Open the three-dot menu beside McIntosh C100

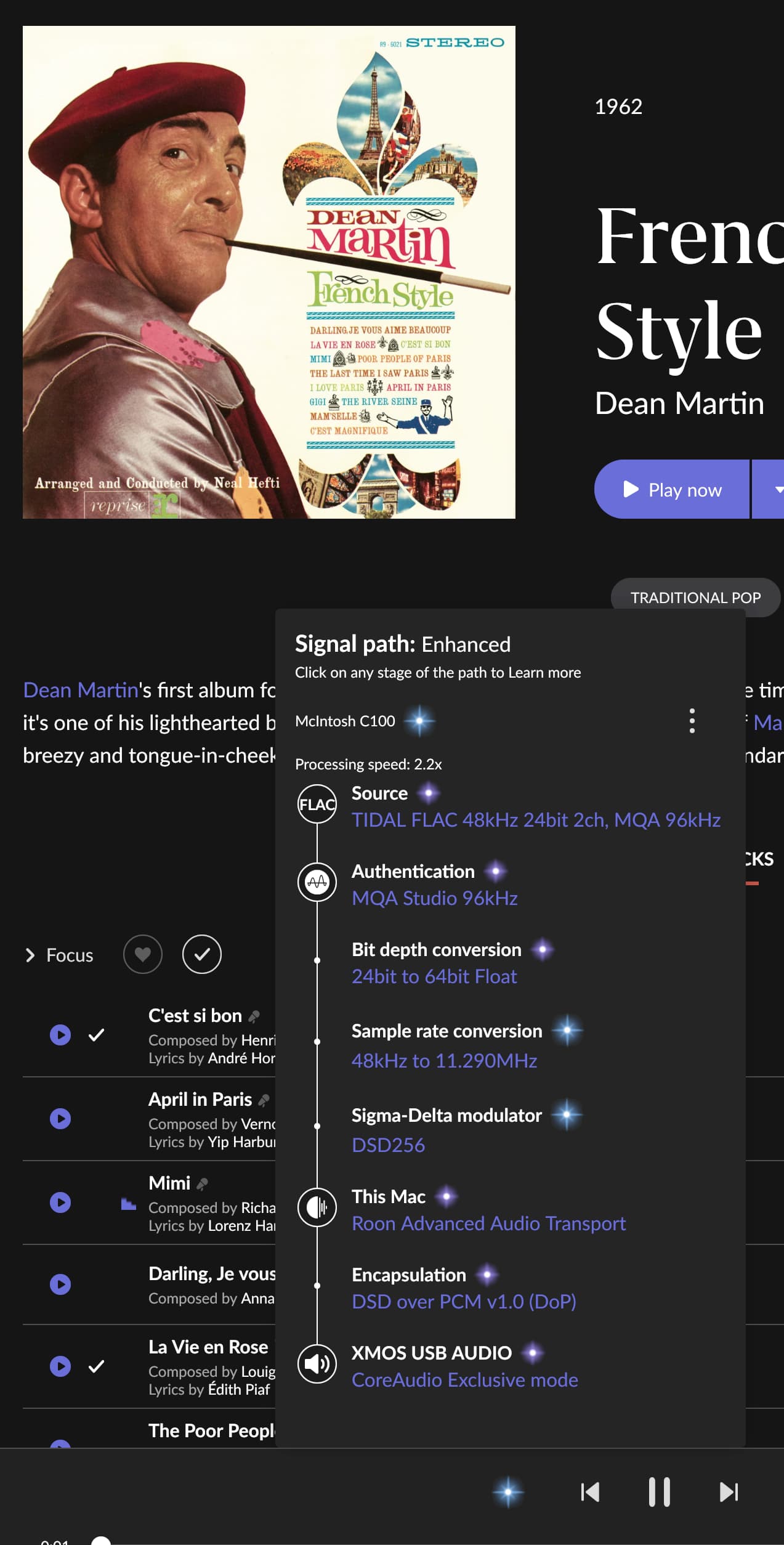click(x=692, y=721)
